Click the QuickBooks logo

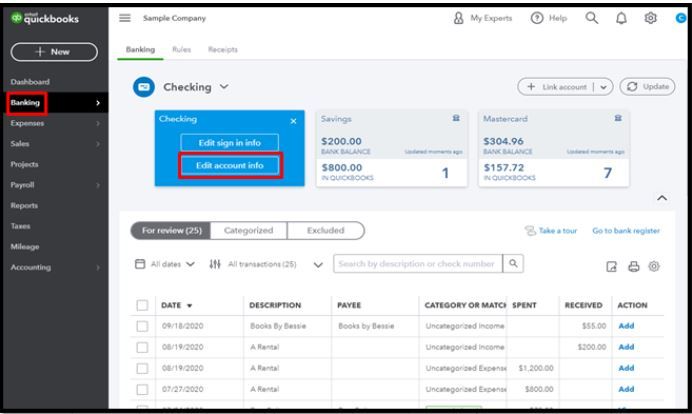point(45,18)
